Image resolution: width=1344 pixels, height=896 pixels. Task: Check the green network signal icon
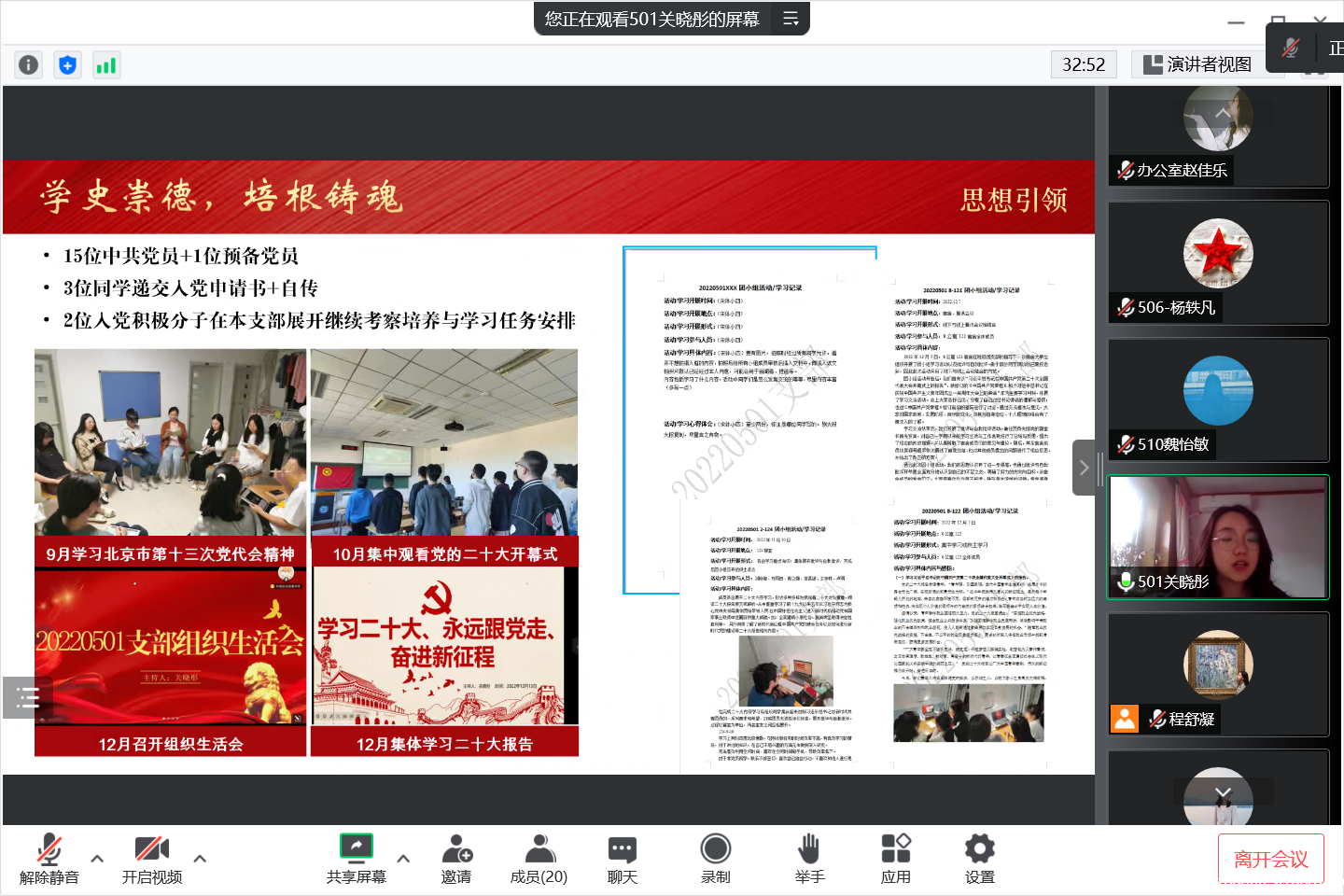106,64
